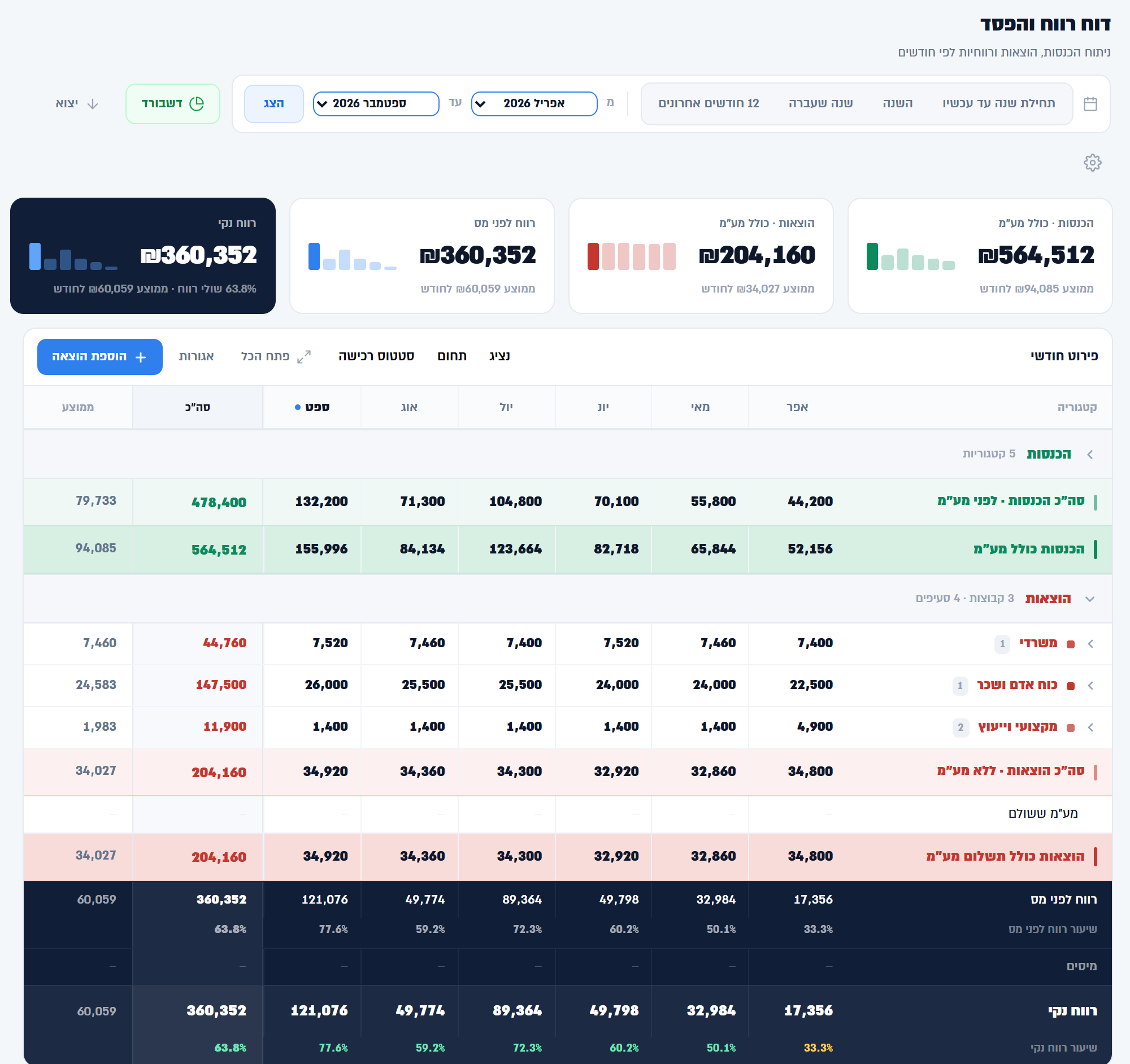Toggle the נציג filter
The height and width of the screenshot is (1064, 1130).
click(x=499, y=356)
